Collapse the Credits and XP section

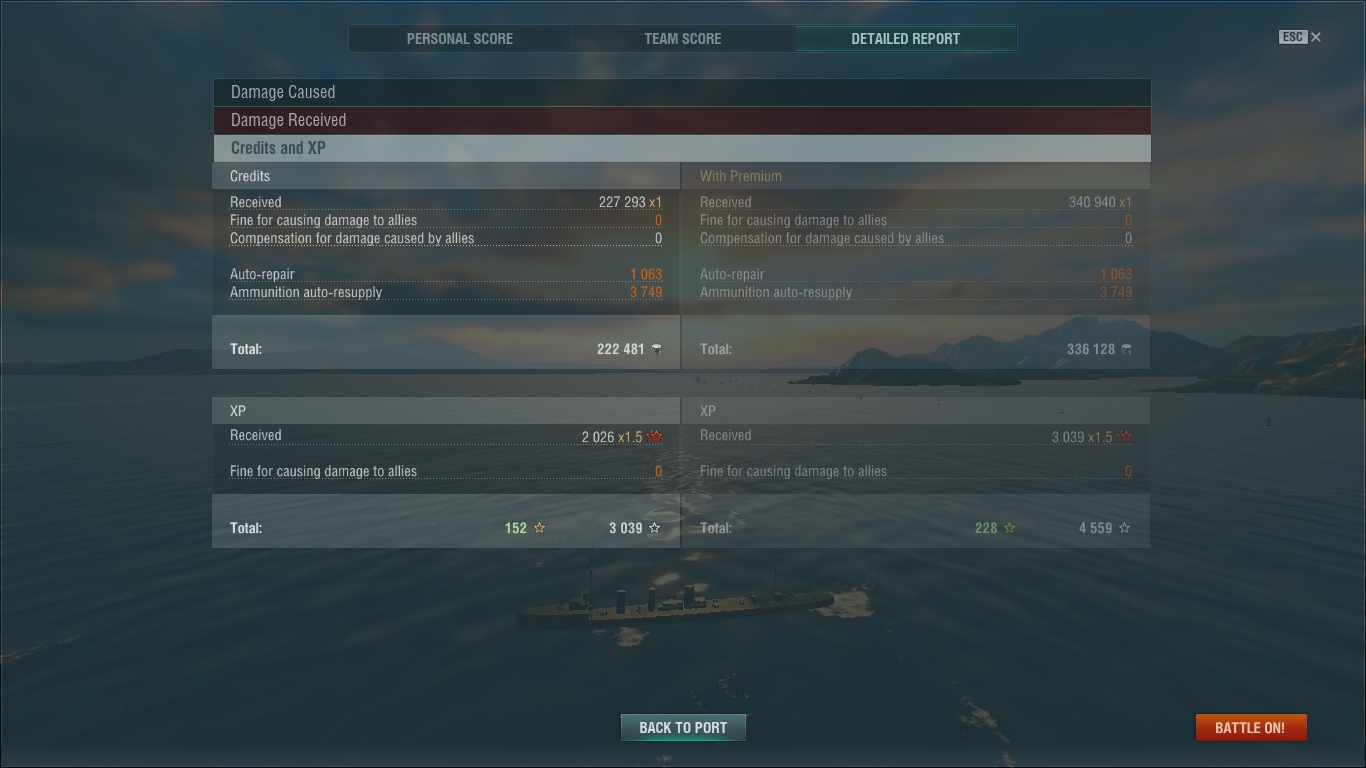tap(681, 148)
